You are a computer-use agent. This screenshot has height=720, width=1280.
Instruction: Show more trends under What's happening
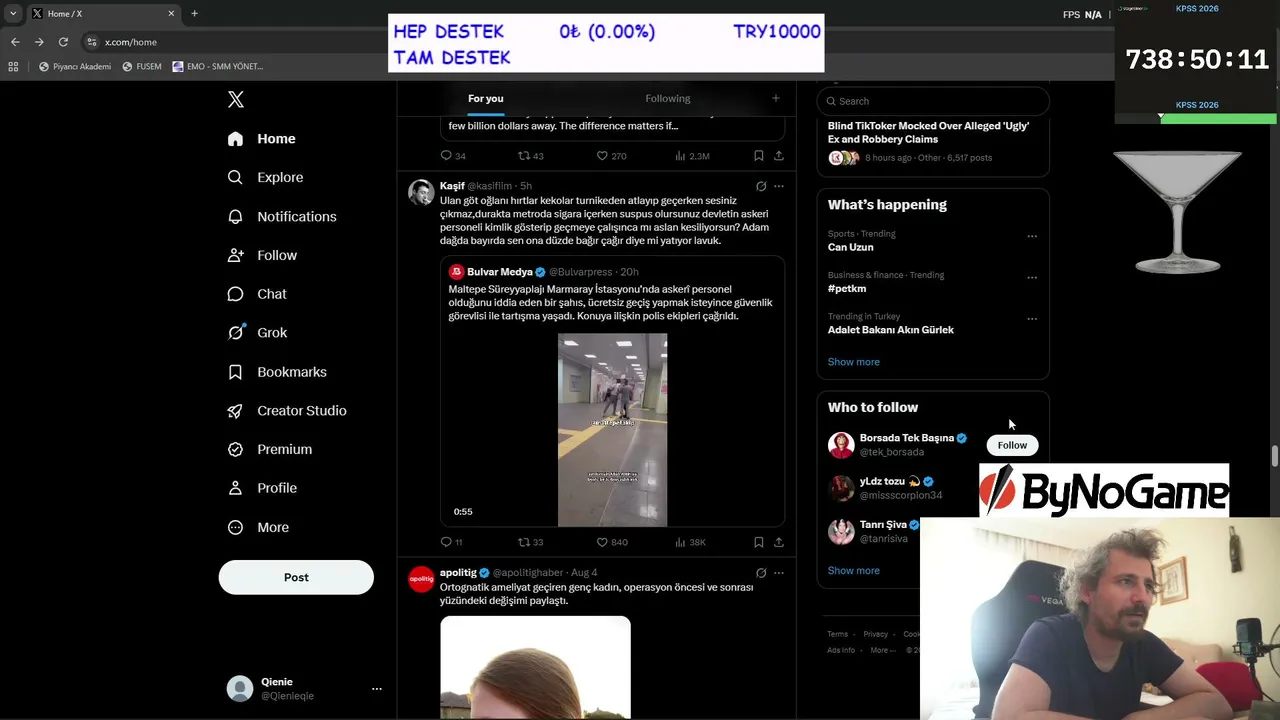pyautogui.click(x=854, y=362)
